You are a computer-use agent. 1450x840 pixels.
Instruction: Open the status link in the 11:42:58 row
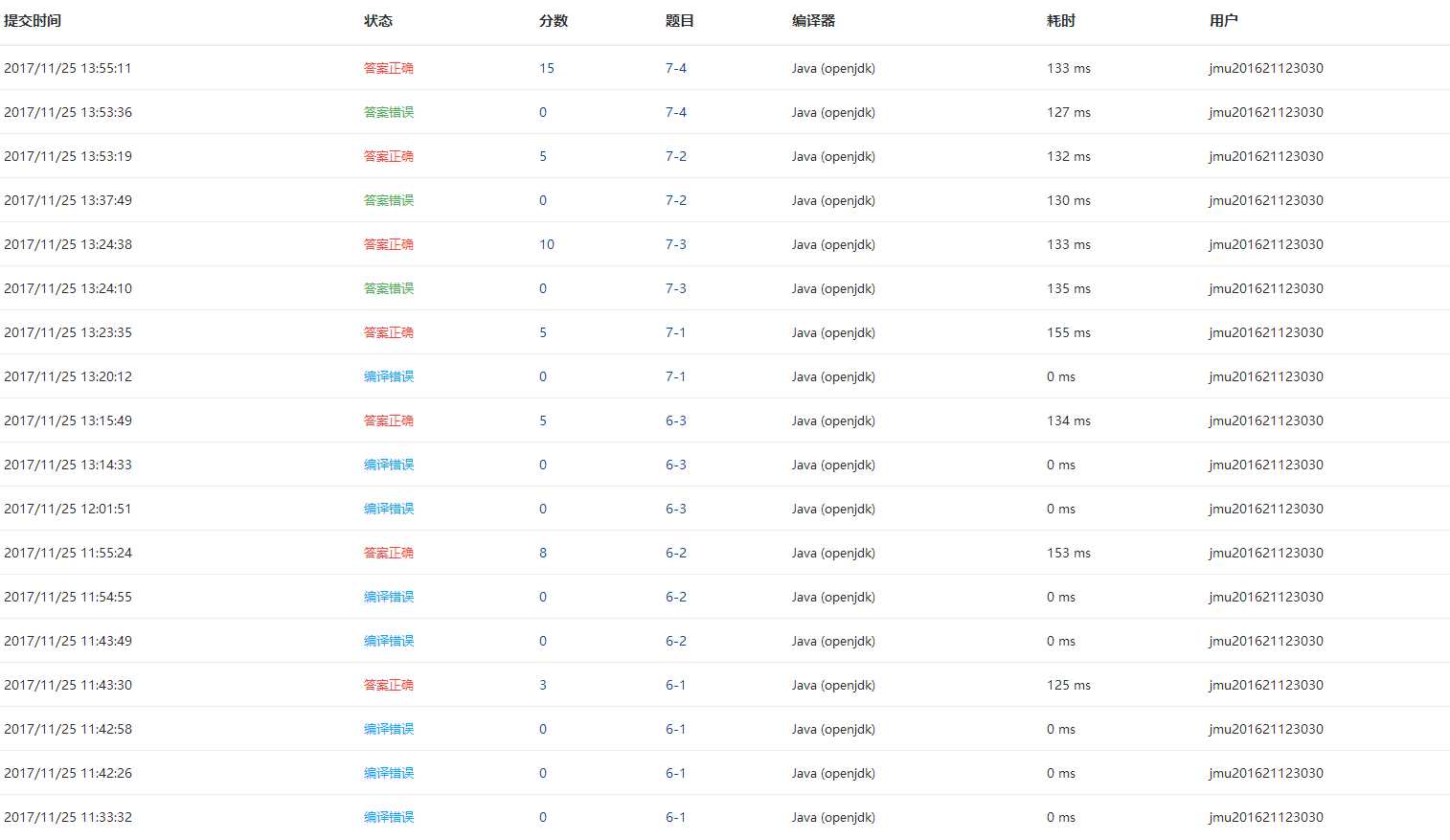[x=389, y=729]
